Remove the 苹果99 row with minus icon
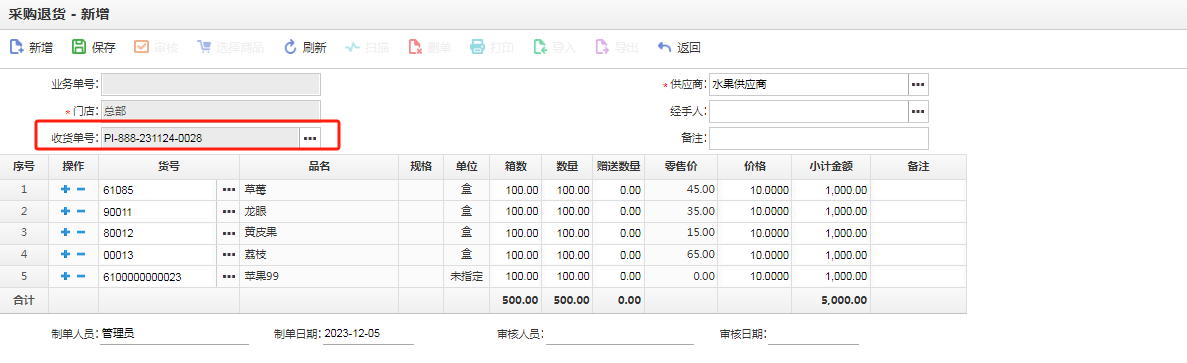The height and width of the screenshot is (363, 1187). click(x=80, y=277)
